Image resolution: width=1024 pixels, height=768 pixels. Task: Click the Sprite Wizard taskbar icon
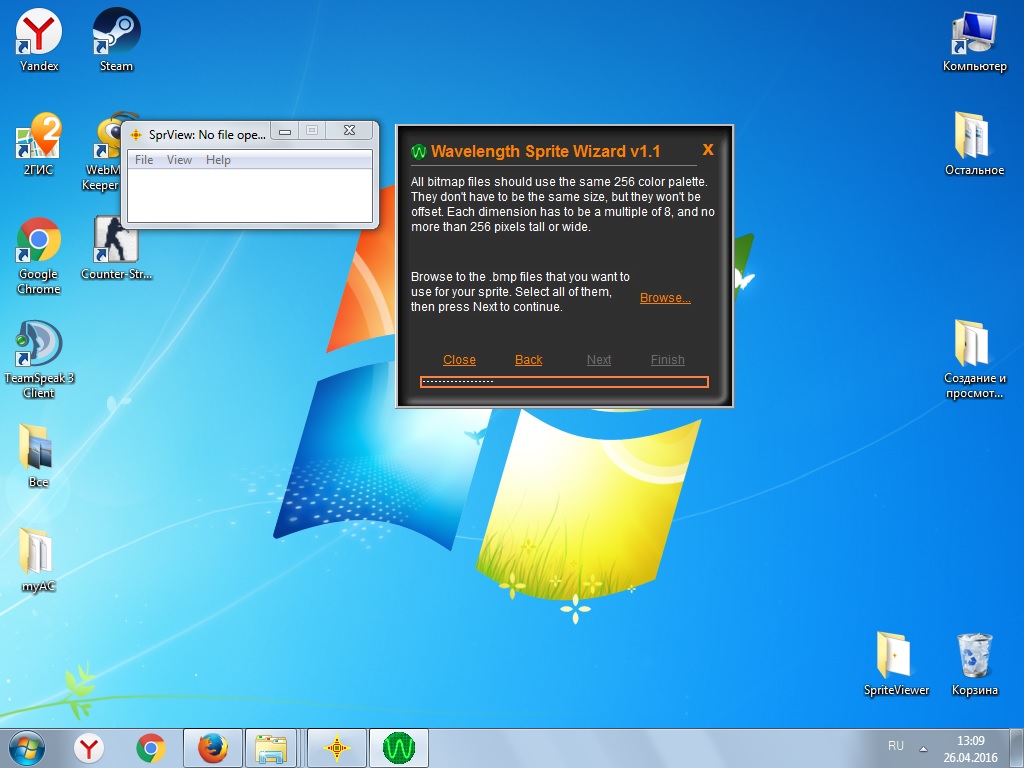coord(399,747)
